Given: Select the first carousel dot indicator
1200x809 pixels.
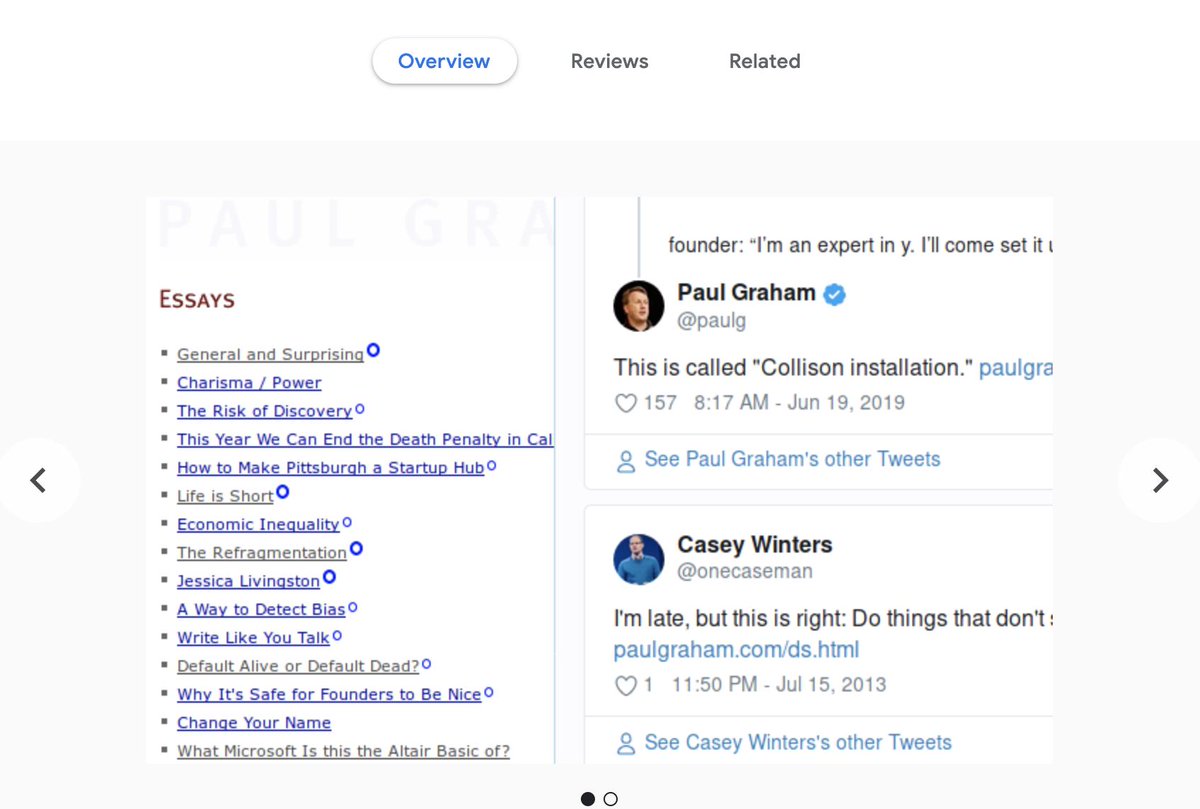Looking at the screenshot, I should point(588,798).
